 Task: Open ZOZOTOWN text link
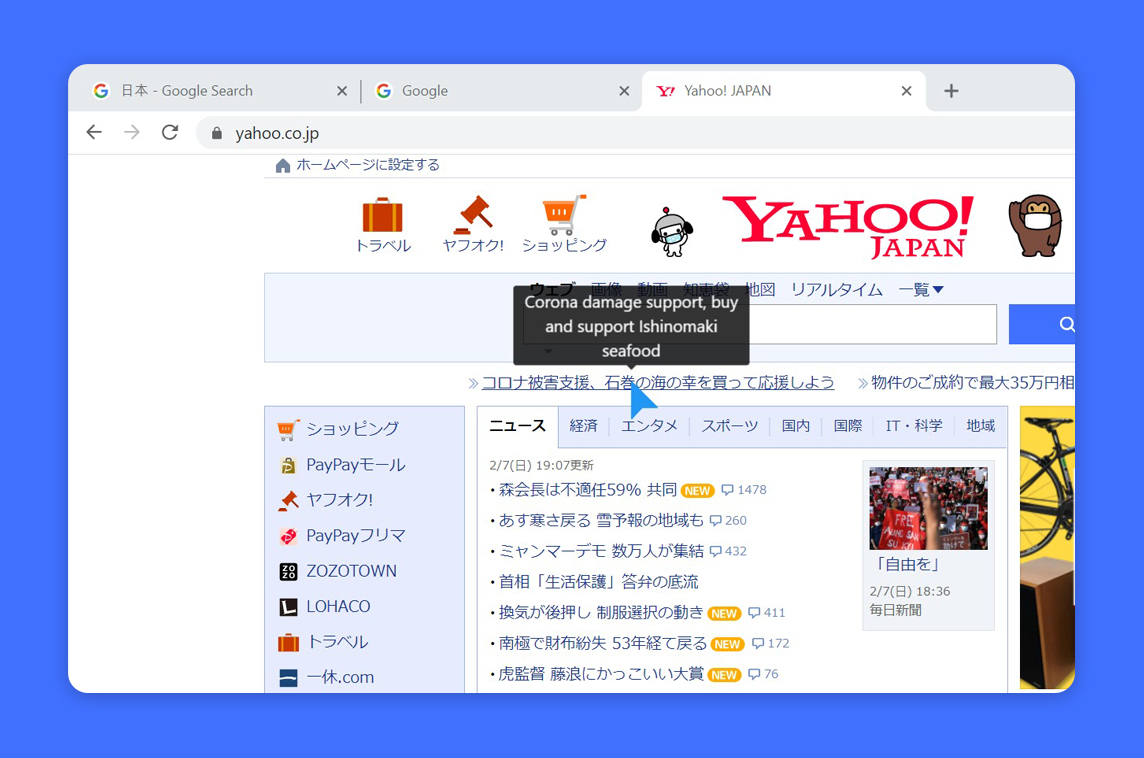tap(352, 571)
